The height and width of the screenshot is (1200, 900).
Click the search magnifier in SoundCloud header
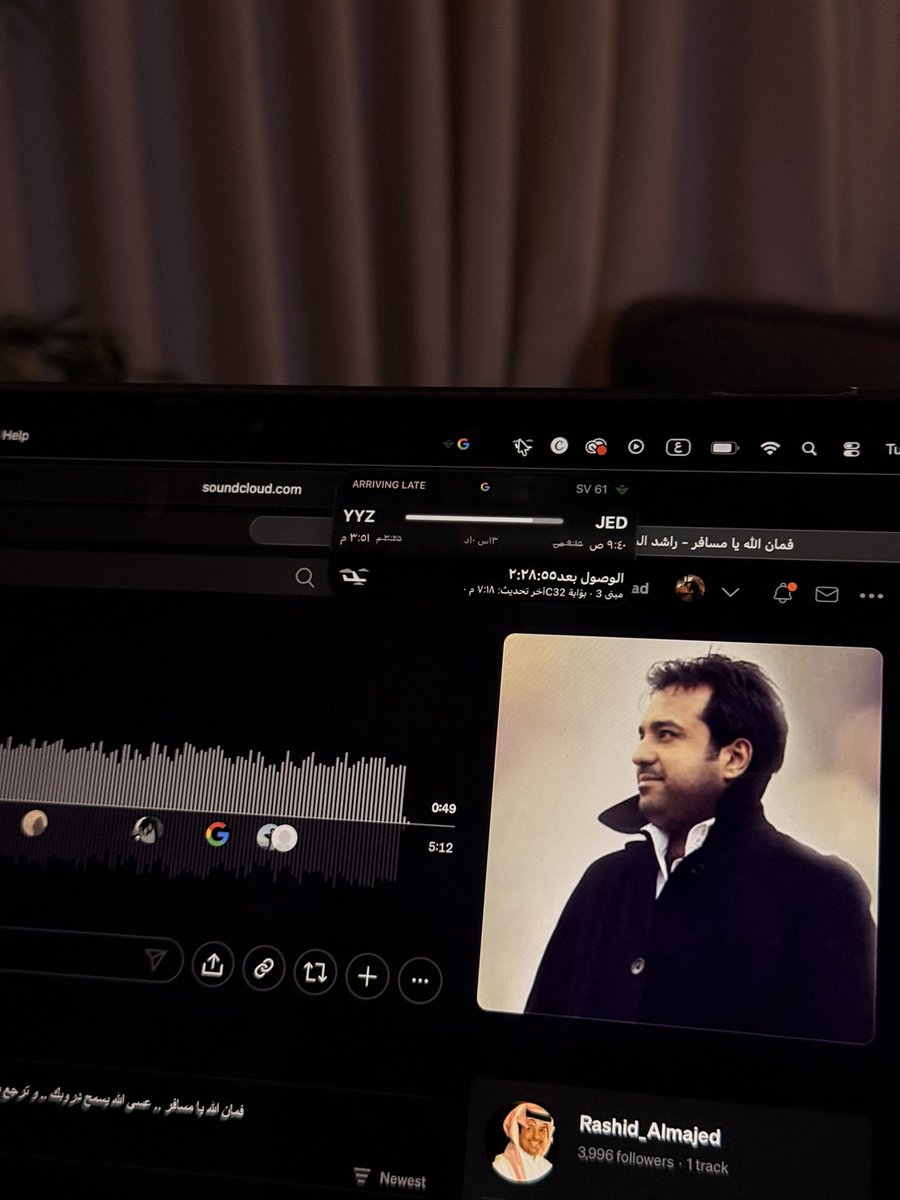click(x=305, y=577)
